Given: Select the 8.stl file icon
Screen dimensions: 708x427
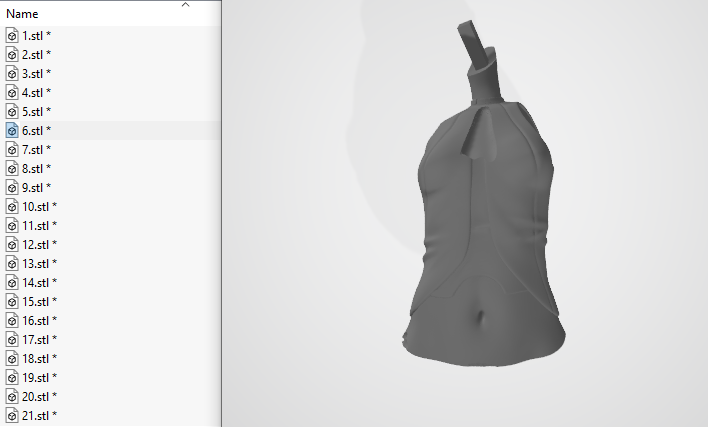Looking at the screenshot, I should [12, 168].
